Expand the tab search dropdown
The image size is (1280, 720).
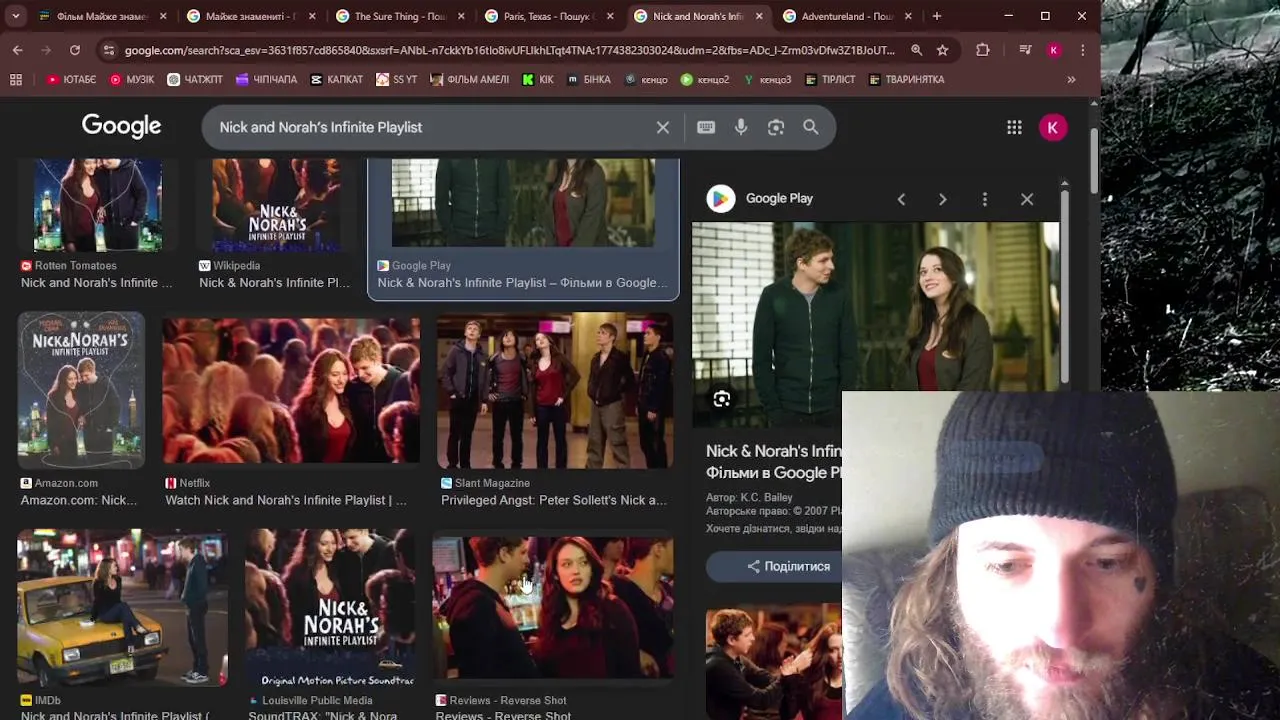[x=17, y=16]
